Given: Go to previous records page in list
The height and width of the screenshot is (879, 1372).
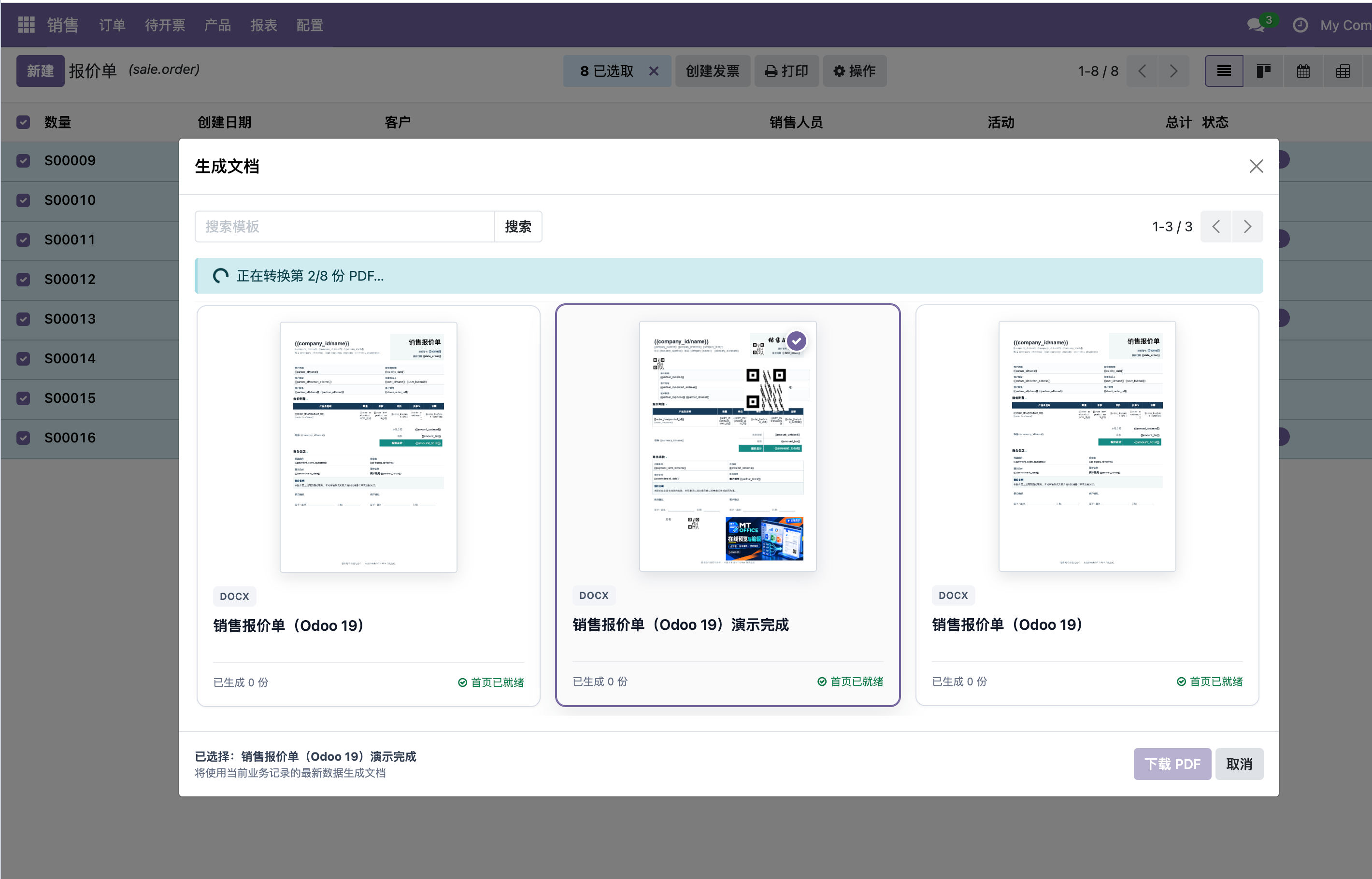Looking at the screenshot, I should [x=1142, y=71].
